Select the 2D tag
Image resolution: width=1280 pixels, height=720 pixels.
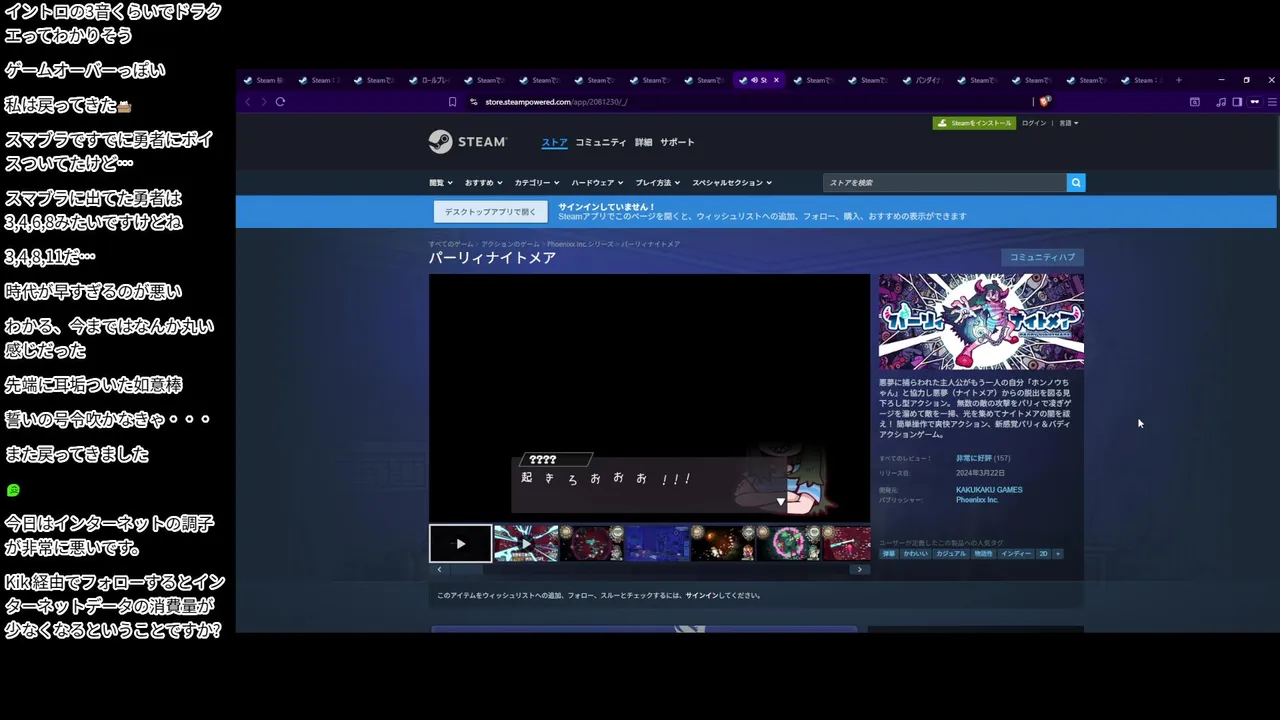[x=1043, y=553]
